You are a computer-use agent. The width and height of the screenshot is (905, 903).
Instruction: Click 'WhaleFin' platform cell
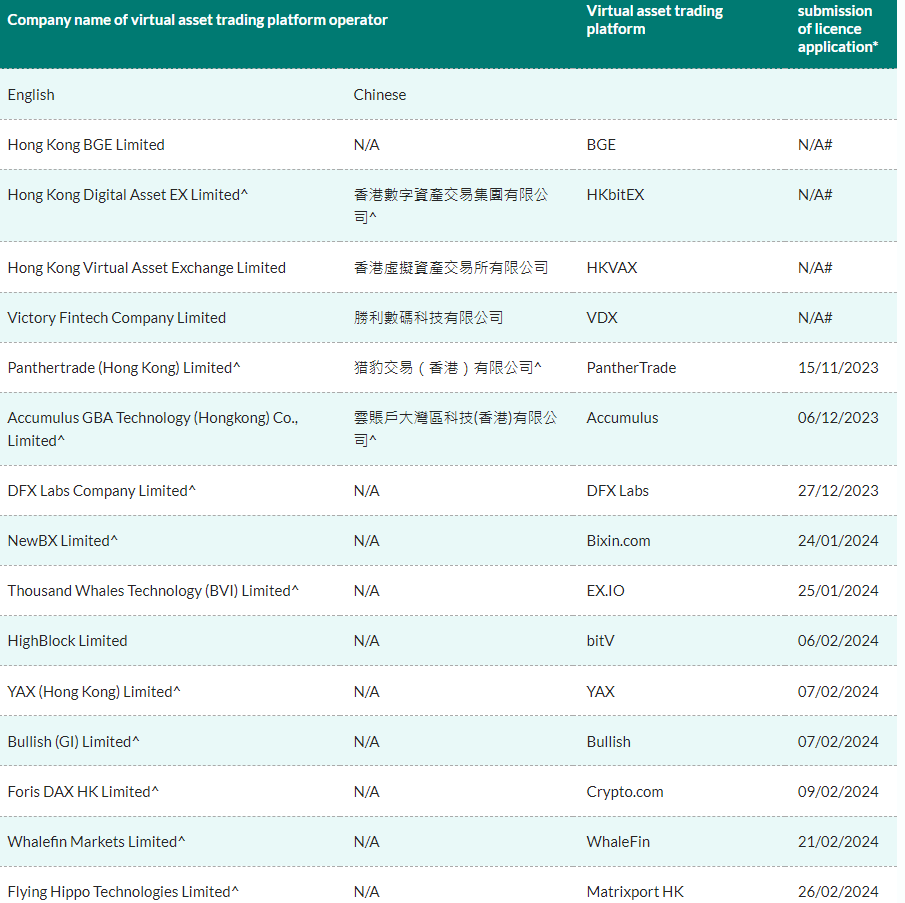tap(618, 842)
